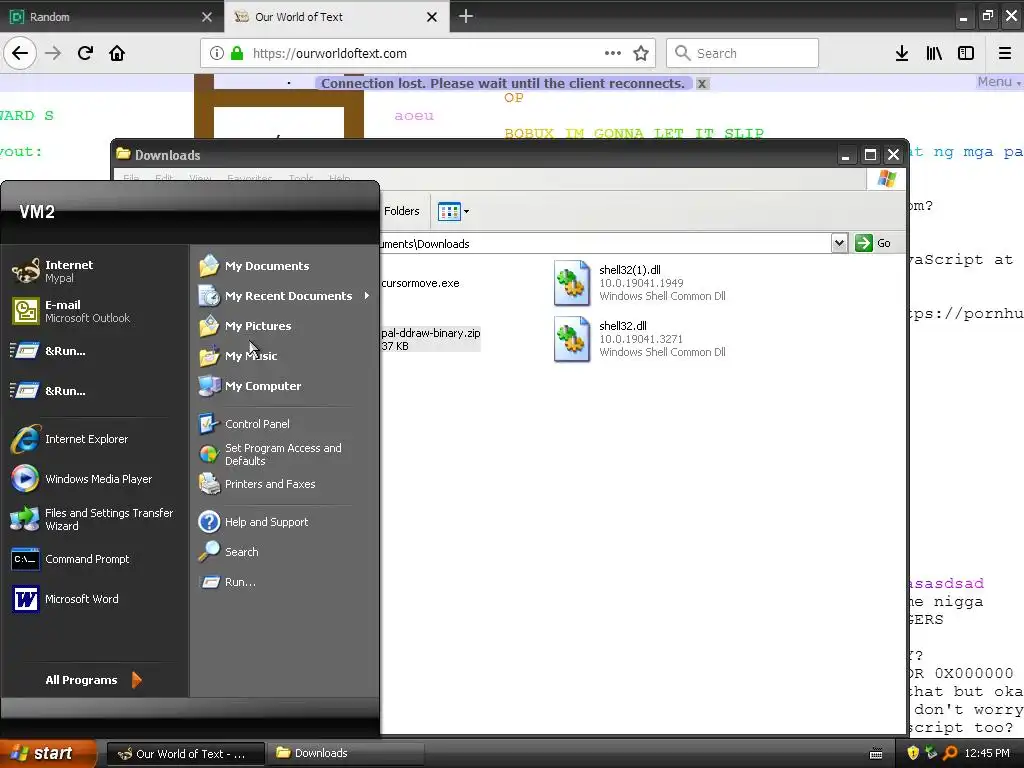Click the magnifier tray icon
This screenshot has width=1024, height=768.
(x=950, y=753)
